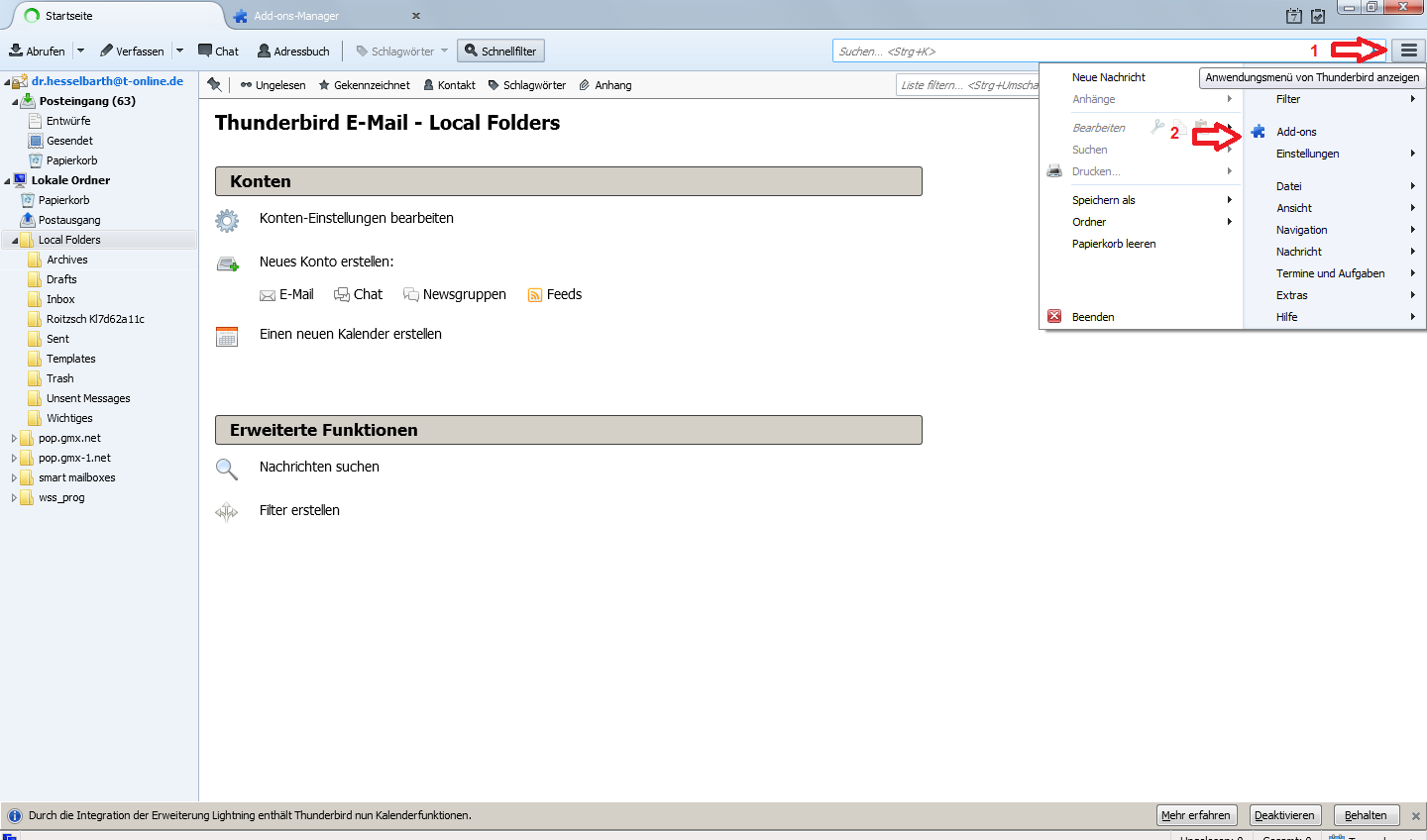Expand the smart mailboxes folder
The image size is (1427, 840).
[14, 477]
